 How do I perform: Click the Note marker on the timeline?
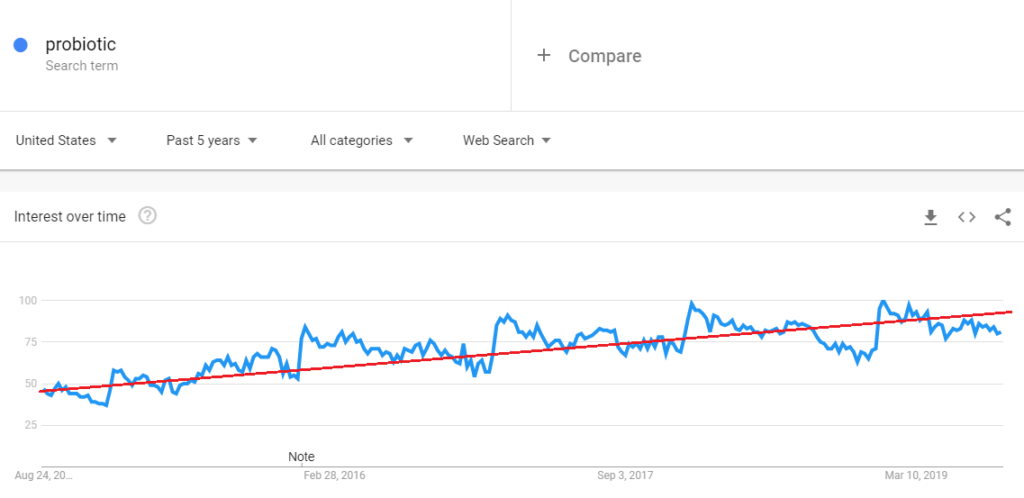pos(301,457)
